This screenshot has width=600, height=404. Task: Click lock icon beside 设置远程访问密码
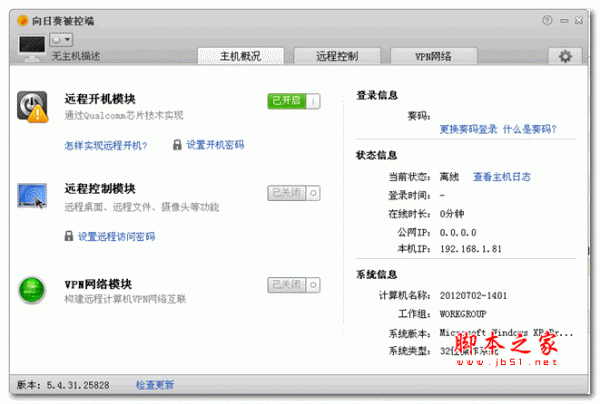point(68,236)
